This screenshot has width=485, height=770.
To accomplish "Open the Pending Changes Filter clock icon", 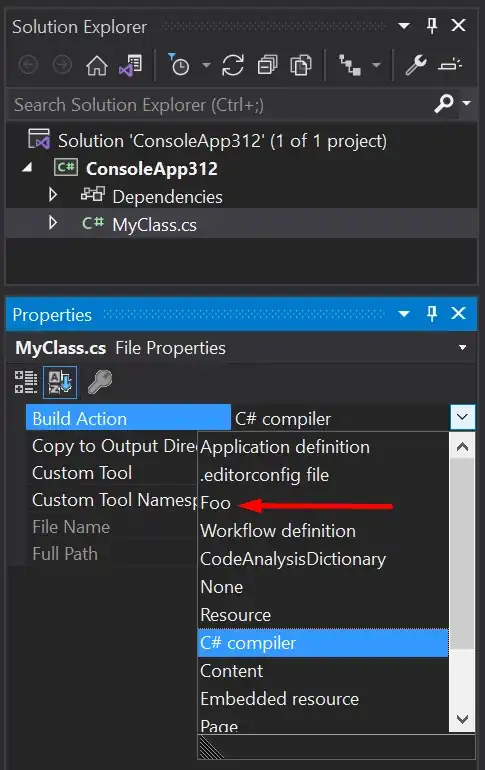I will (x=179, y=64).
